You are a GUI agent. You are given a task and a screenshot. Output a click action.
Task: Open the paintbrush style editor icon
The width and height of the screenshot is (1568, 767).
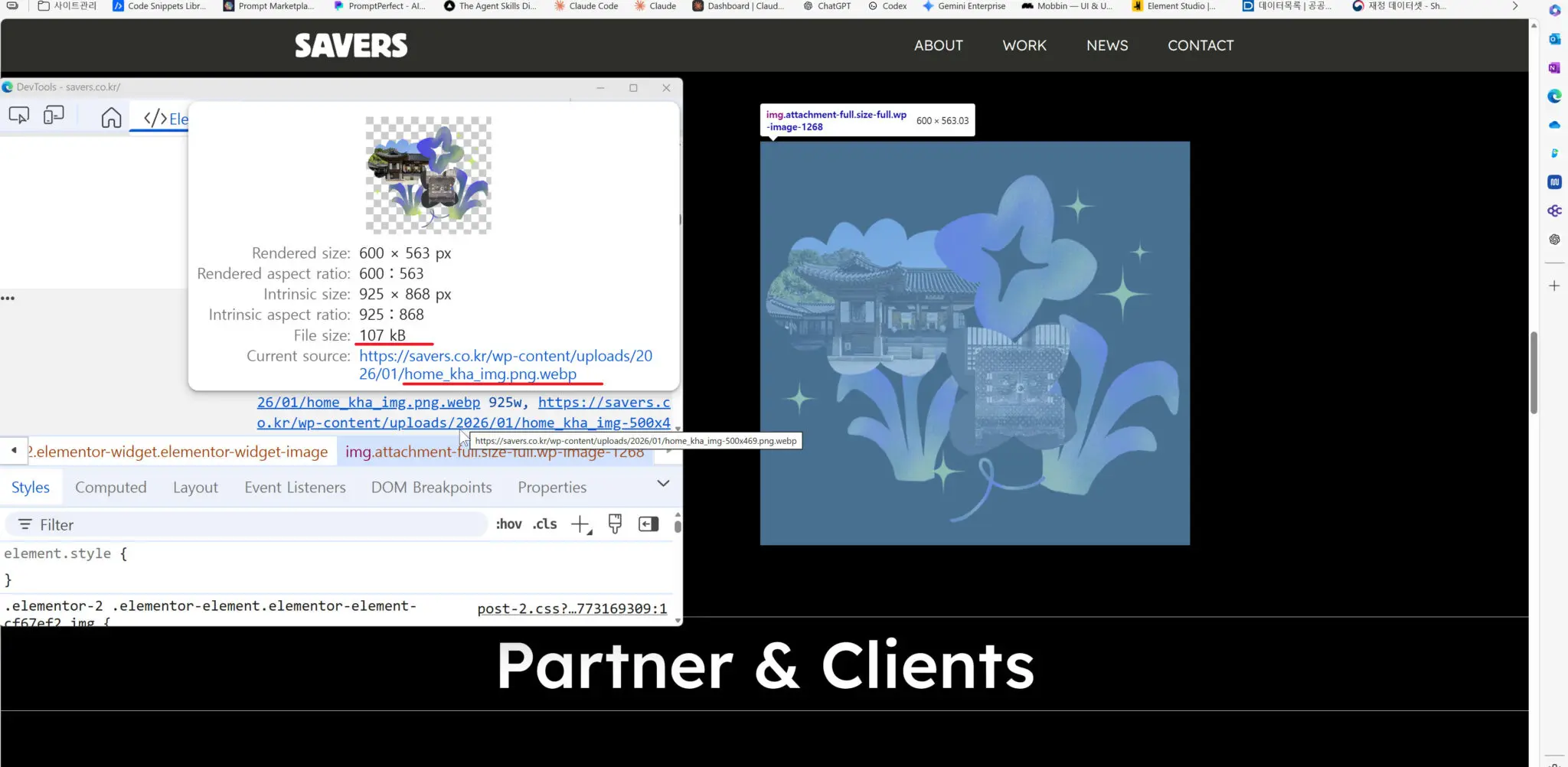click(x=615, y=524)
